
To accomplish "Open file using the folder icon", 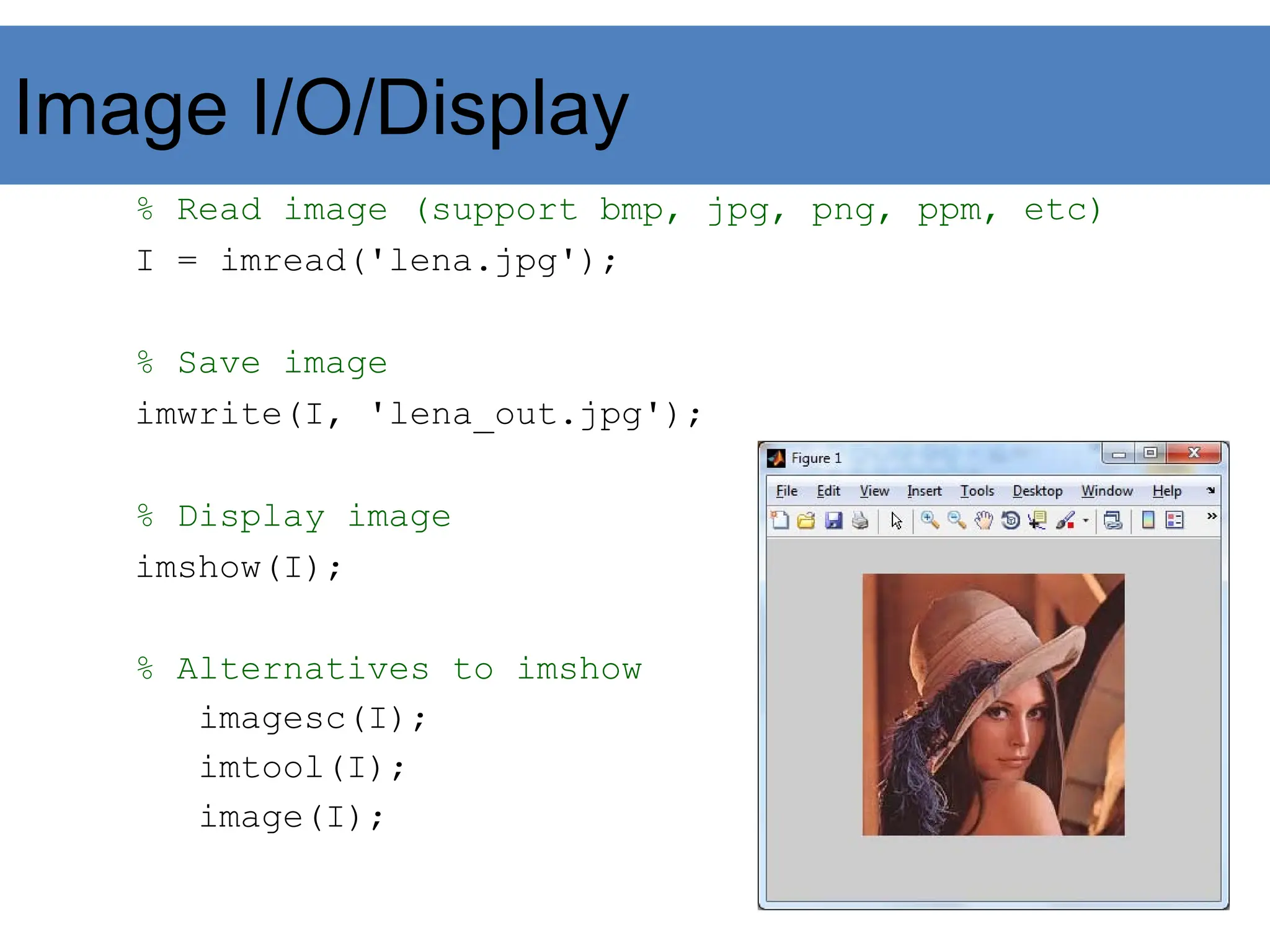I will (806, 520).
